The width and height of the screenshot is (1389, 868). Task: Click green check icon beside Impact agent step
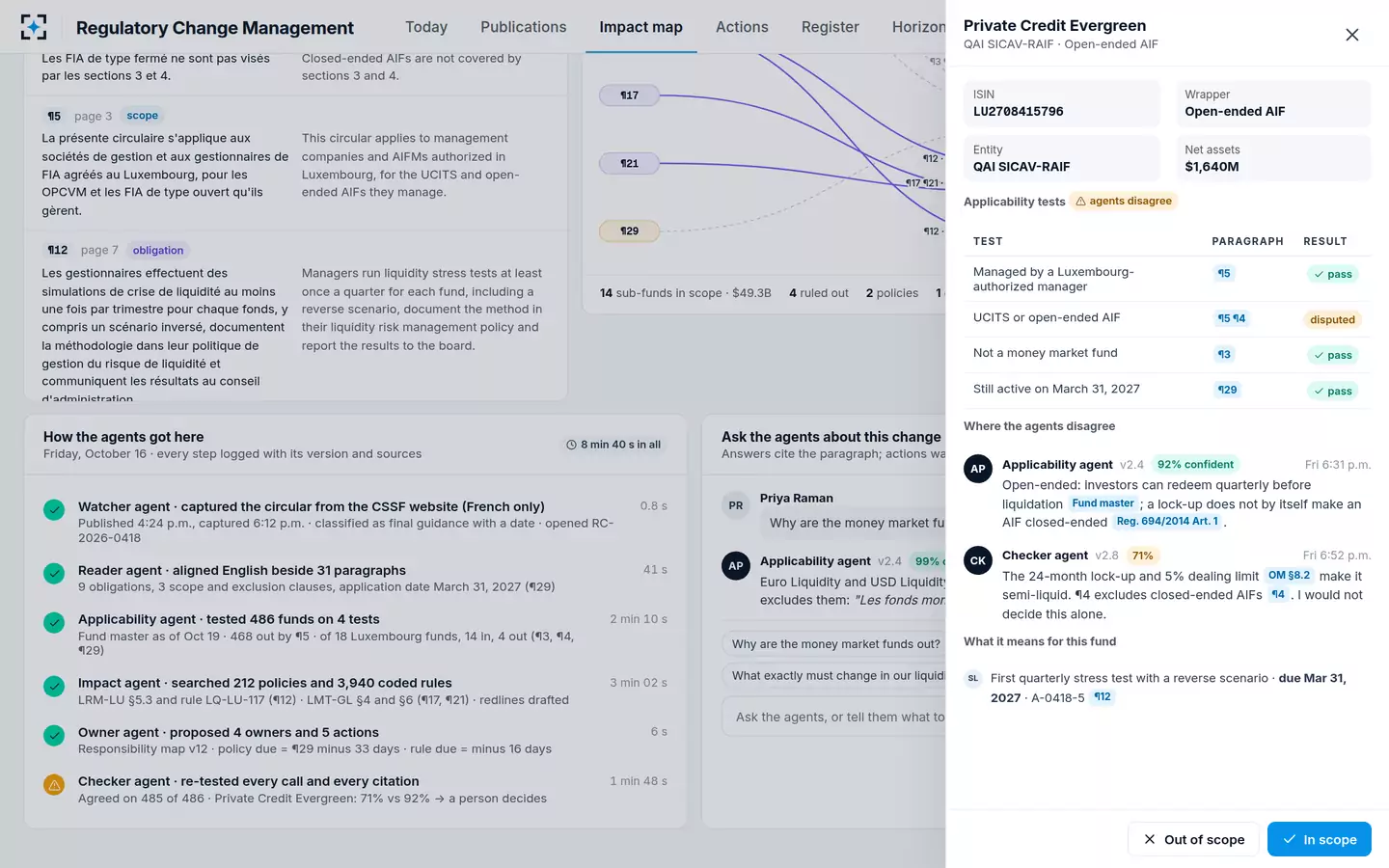[x=54, y=686]
